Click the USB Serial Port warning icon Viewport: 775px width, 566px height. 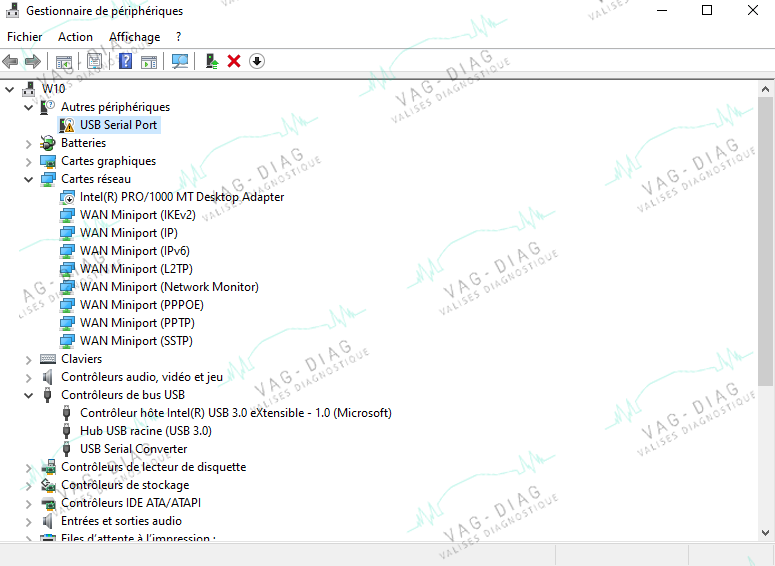(x=67, y=125)
